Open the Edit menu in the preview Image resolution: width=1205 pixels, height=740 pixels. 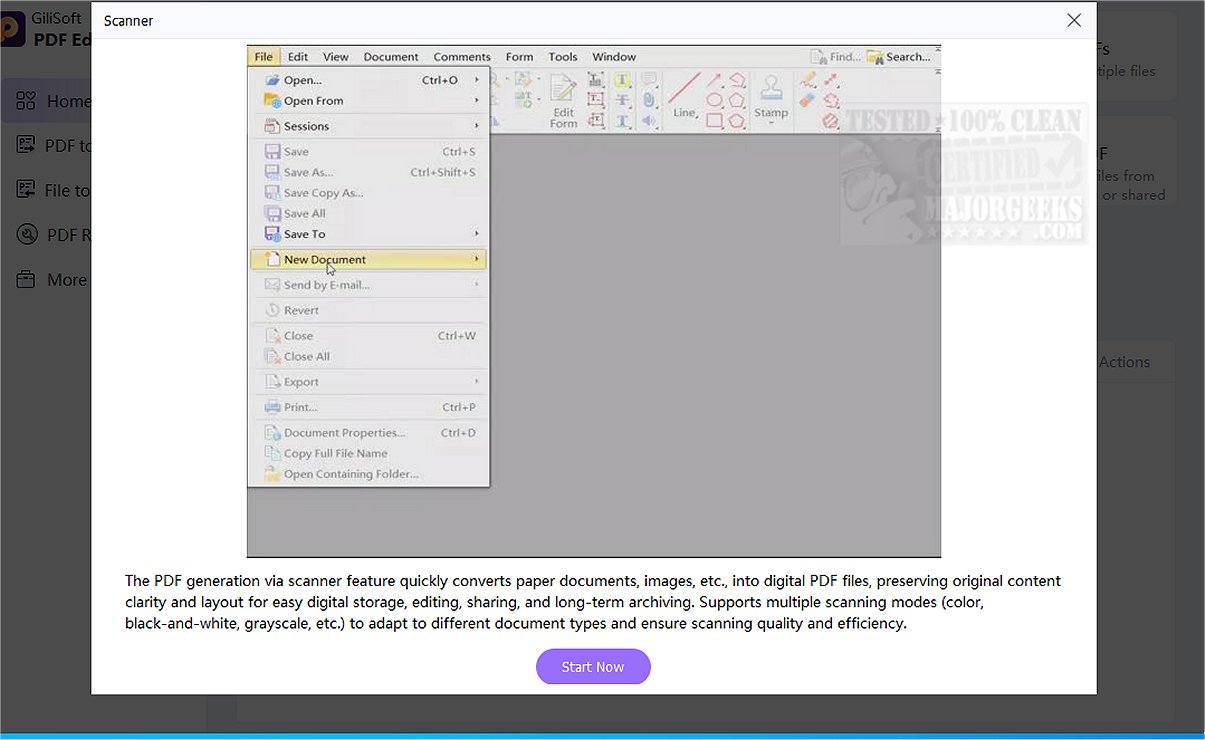(x=298, y=57)
